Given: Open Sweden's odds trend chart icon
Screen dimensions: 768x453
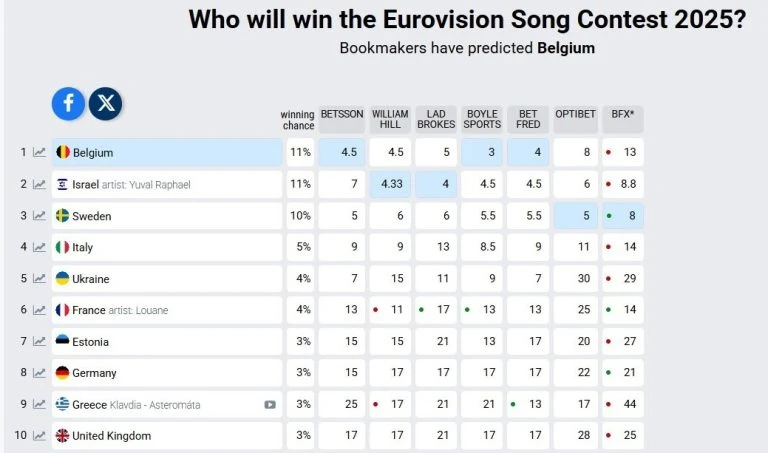Looking at the screenshot, I should [x=39, y=216].
